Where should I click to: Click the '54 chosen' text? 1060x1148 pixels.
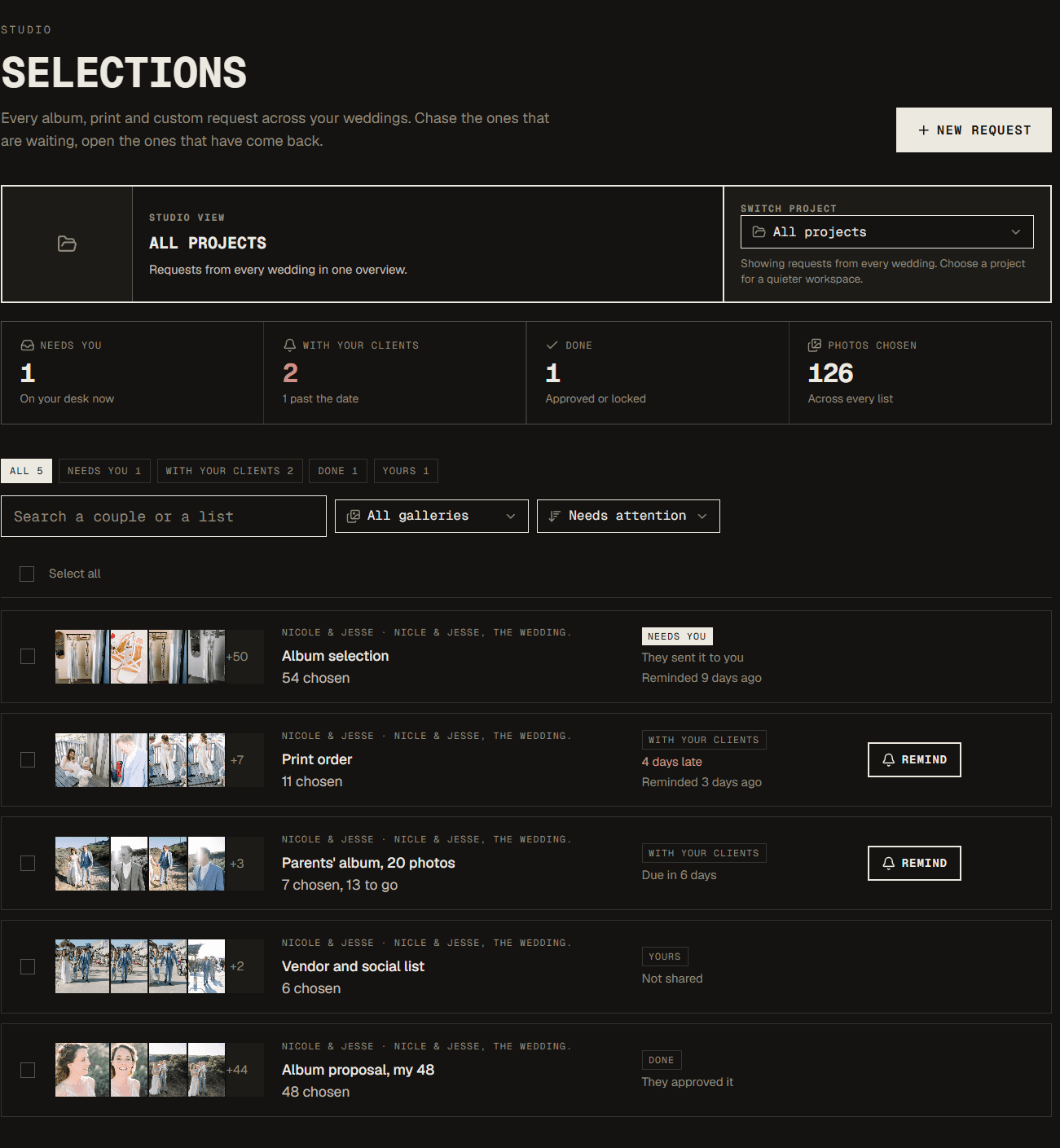[316, 679]
